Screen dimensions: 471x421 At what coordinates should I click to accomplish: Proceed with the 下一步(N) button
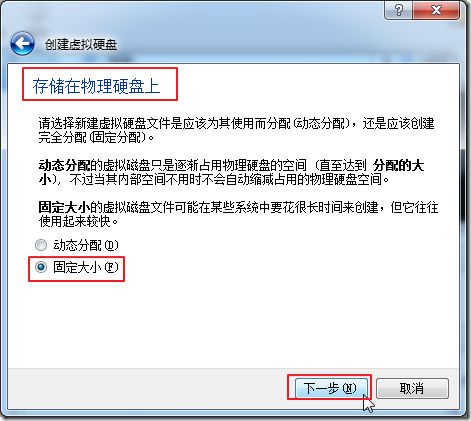[x=330, y=388]
